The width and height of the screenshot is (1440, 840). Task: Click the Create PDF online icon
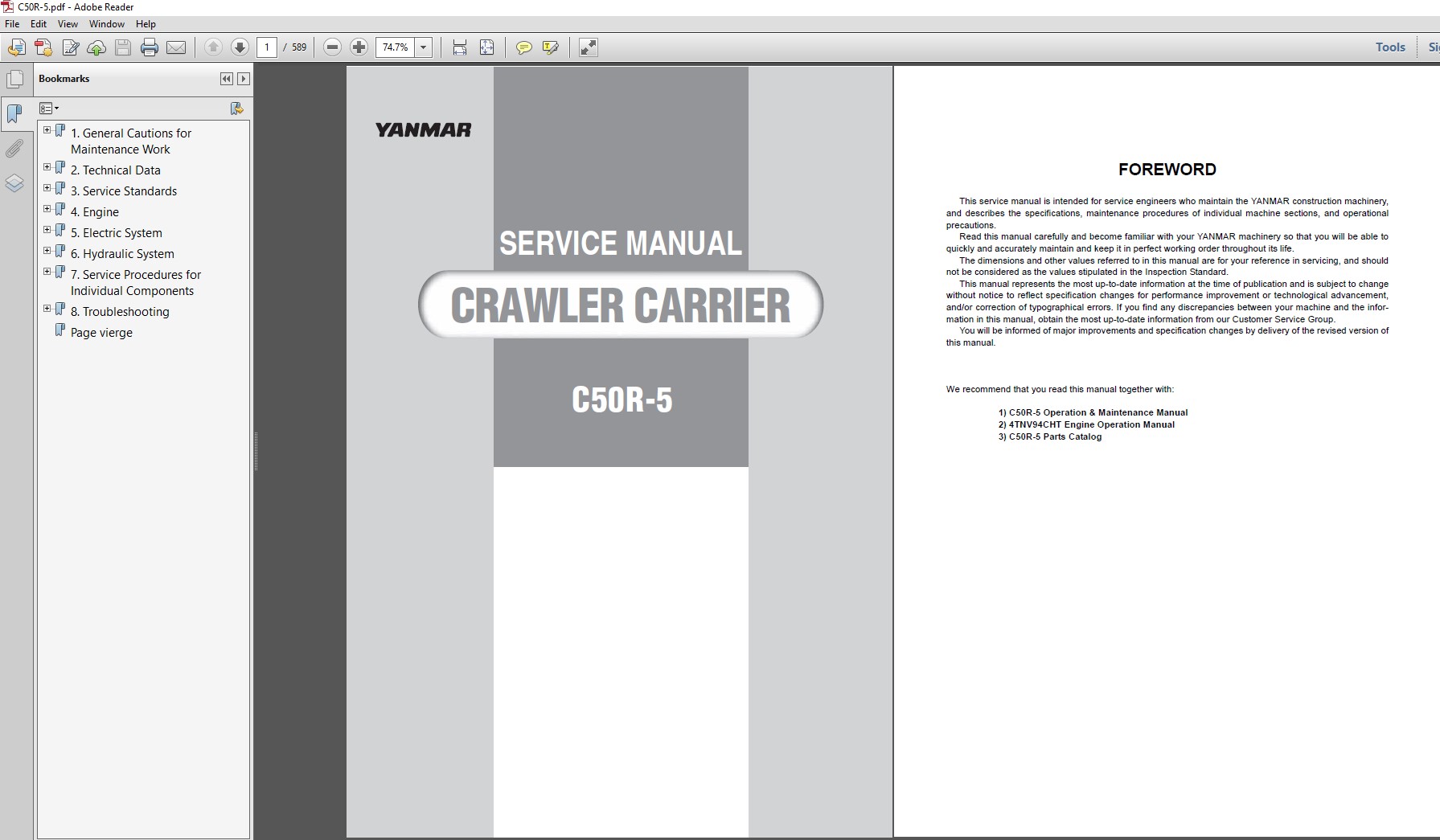tap(43, 47)
